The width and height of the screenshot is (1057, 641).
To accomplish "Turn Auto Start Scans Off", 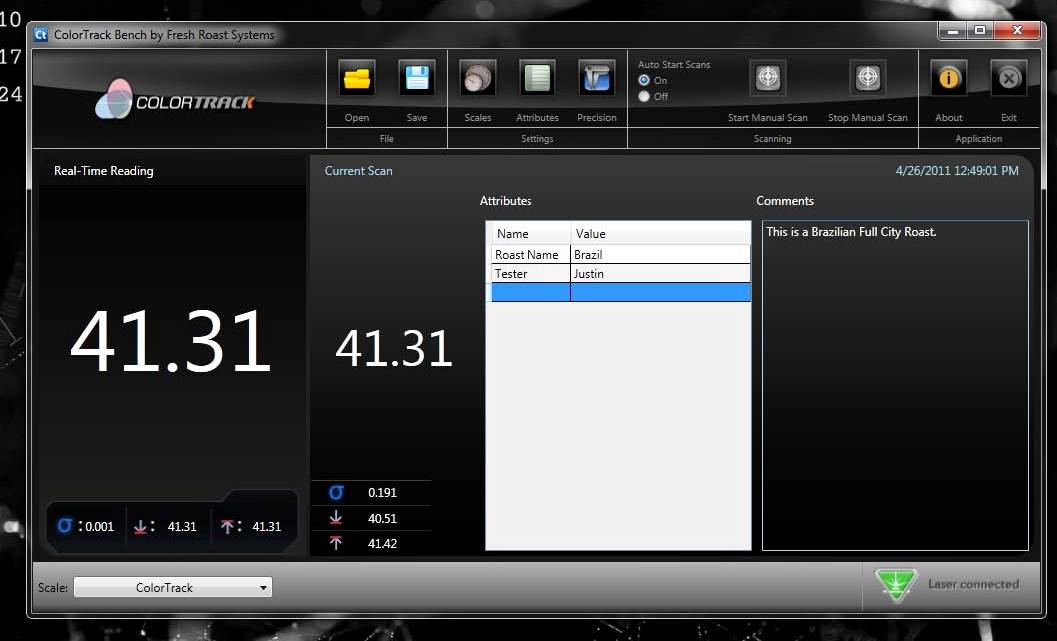I will pos(644,96).
